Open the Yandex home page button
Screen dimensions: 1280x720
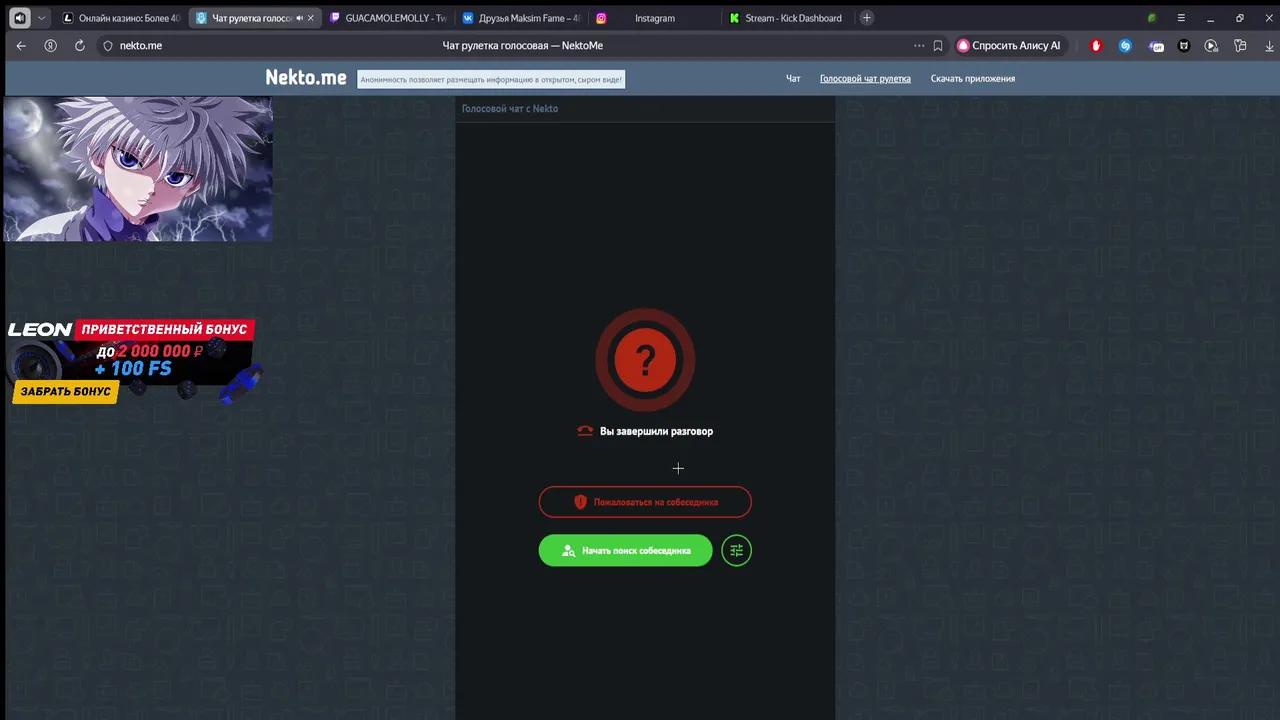[x=50, y=46]
